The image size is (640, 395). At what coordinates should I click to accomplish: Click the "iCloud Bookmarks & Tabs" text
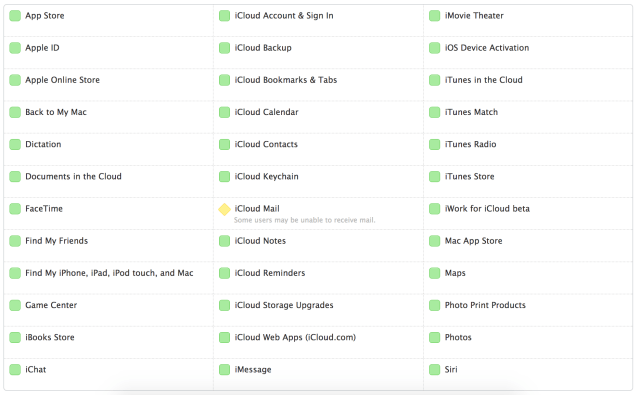click(x=286, y=80)
